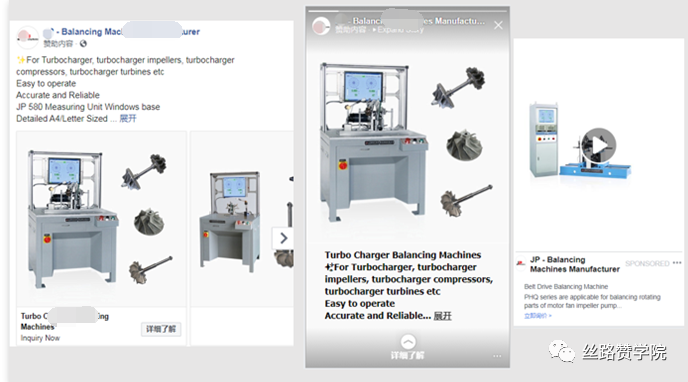This screenshot has width=688, height=382.
Task: Open the second balancing machine carousel card
Action: pyautogui.click(x=242, y=219)
